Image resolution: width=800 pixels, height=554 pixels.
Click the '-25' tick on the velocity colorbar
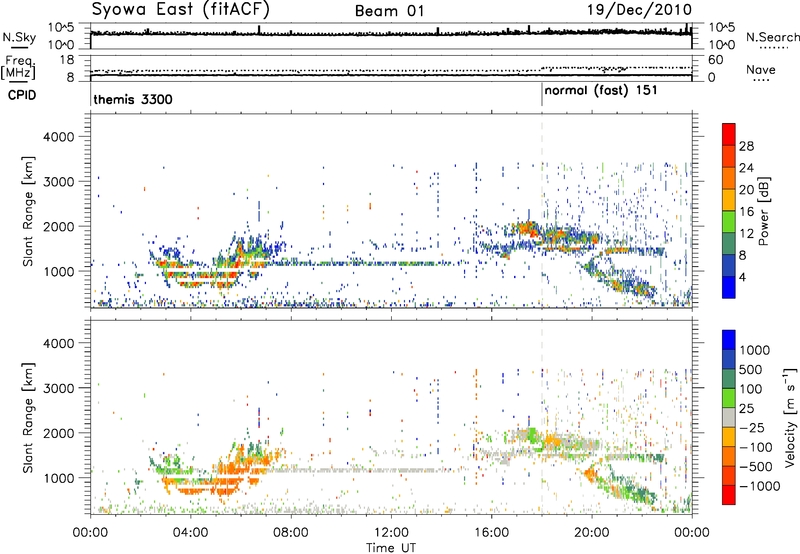(x=751, y=427)
